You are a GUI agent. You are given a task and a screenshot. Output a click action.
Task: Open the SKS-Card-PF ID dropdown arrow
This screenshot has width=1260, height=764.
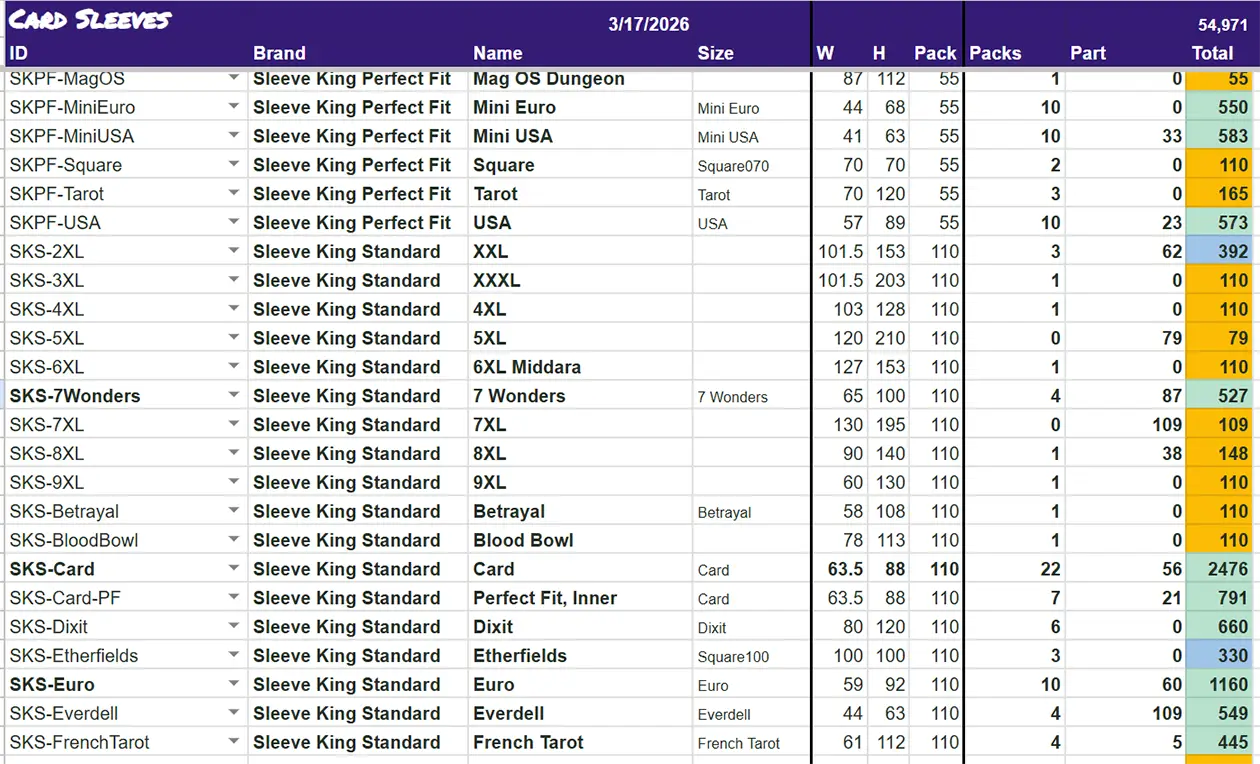coord(234,598)
